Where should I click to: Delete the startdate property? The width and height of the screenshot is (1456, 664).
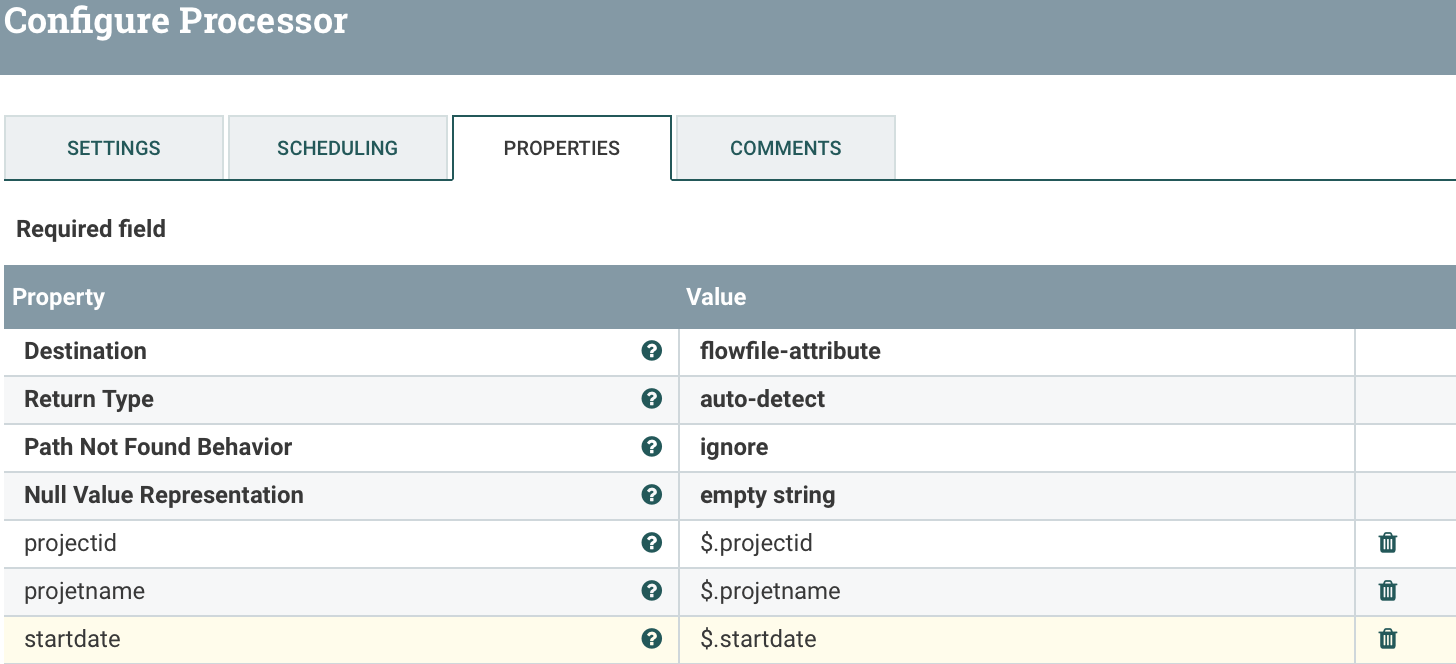(1387, 638)
